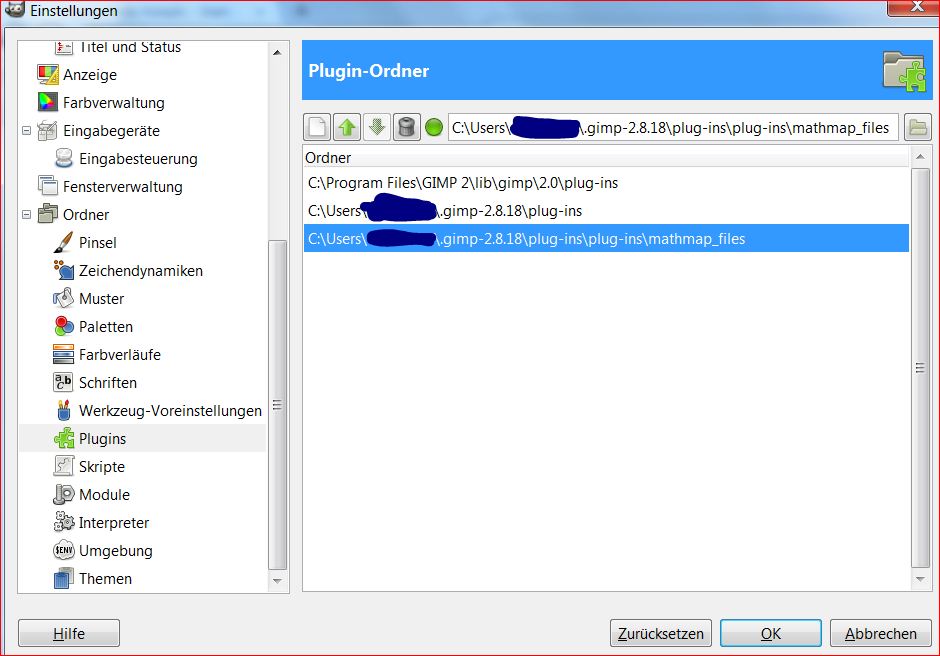Click the folder list scroll down arrow

(920, 579)
